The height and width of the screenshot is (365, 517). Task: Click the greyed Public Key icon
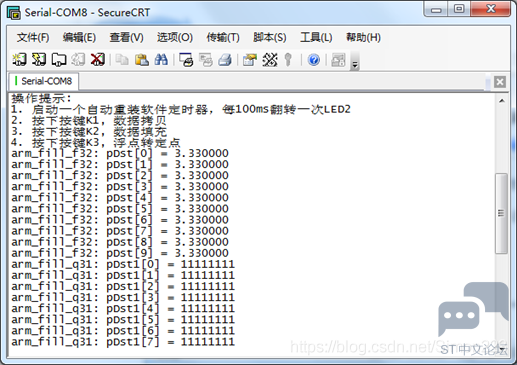(288, 60)
